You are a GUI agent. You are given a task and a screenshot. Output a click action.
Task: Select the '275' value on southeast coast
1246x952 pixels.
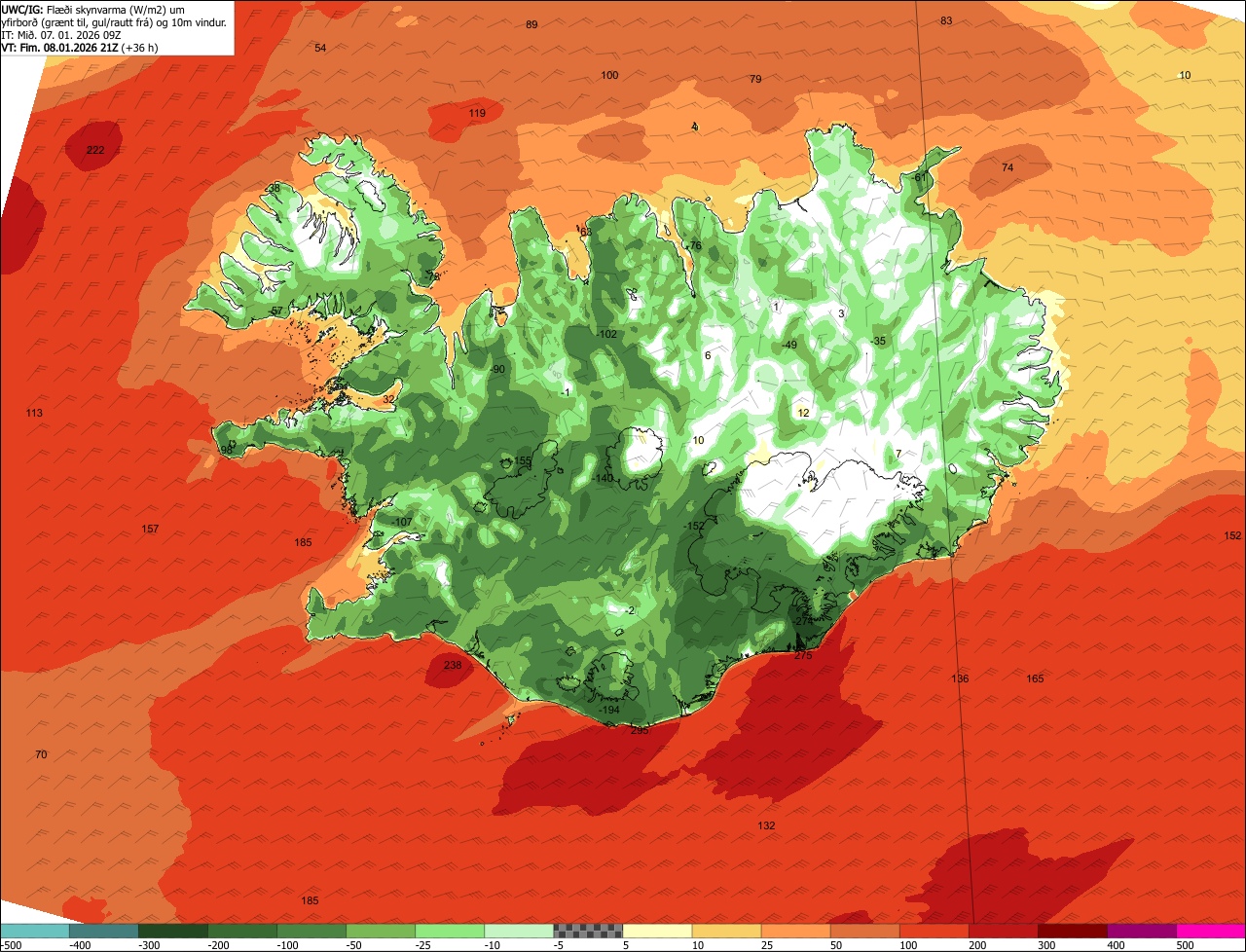[803, 656]
